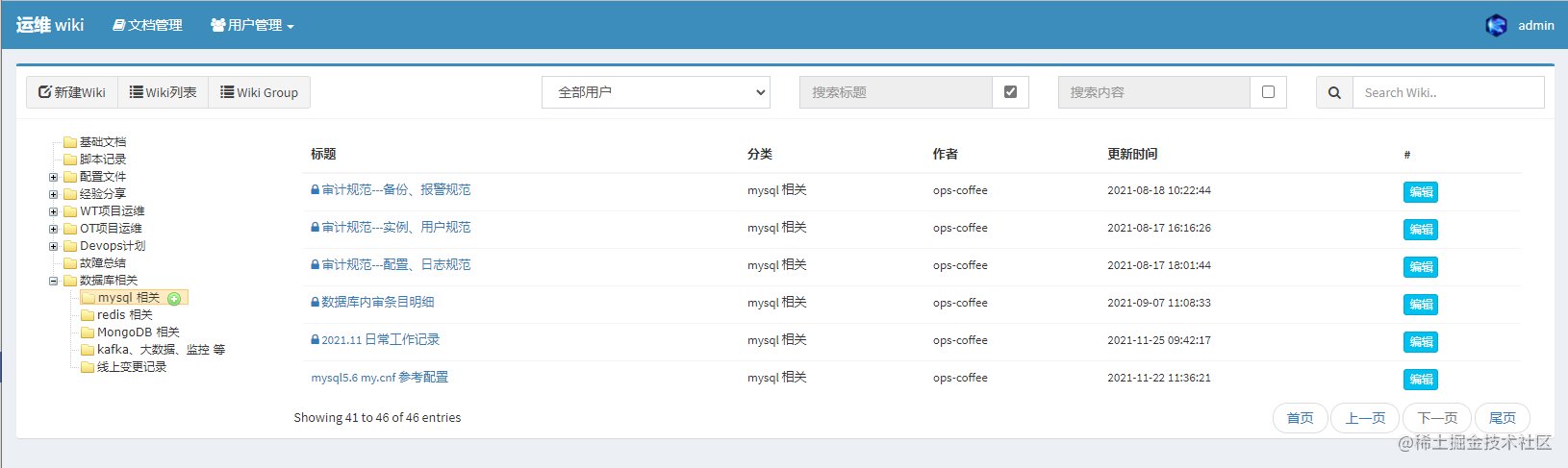Image resolution: width=1568 pixels, height=468 pixels.
Task: Click the 运维 wiki brand title
Action: click(x=50, y=25)
